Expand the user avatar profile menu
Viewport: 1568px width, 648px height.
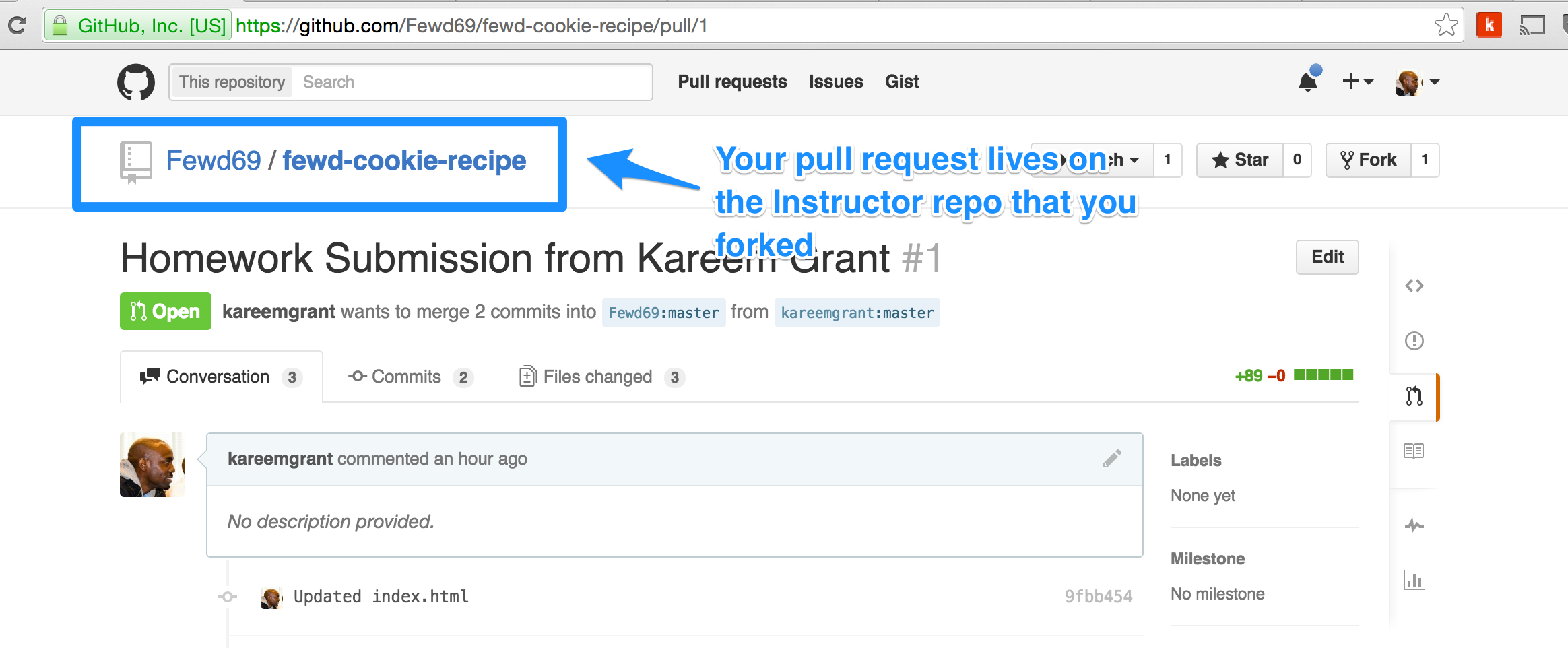pyautogui.click(x=1418, y=82)
